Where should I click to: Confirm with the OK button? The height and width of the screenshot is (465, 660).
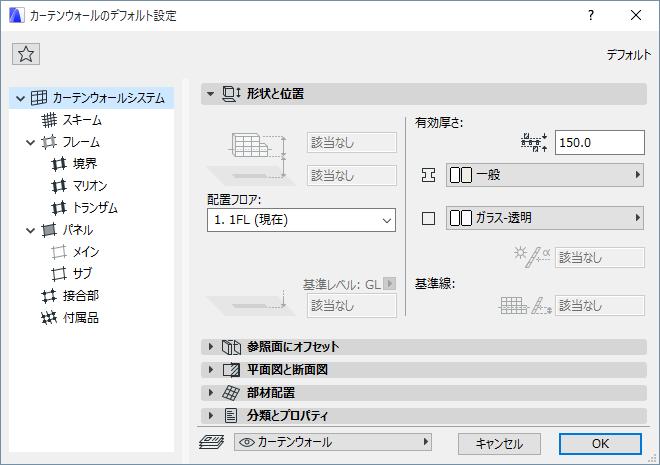[600, 444]
